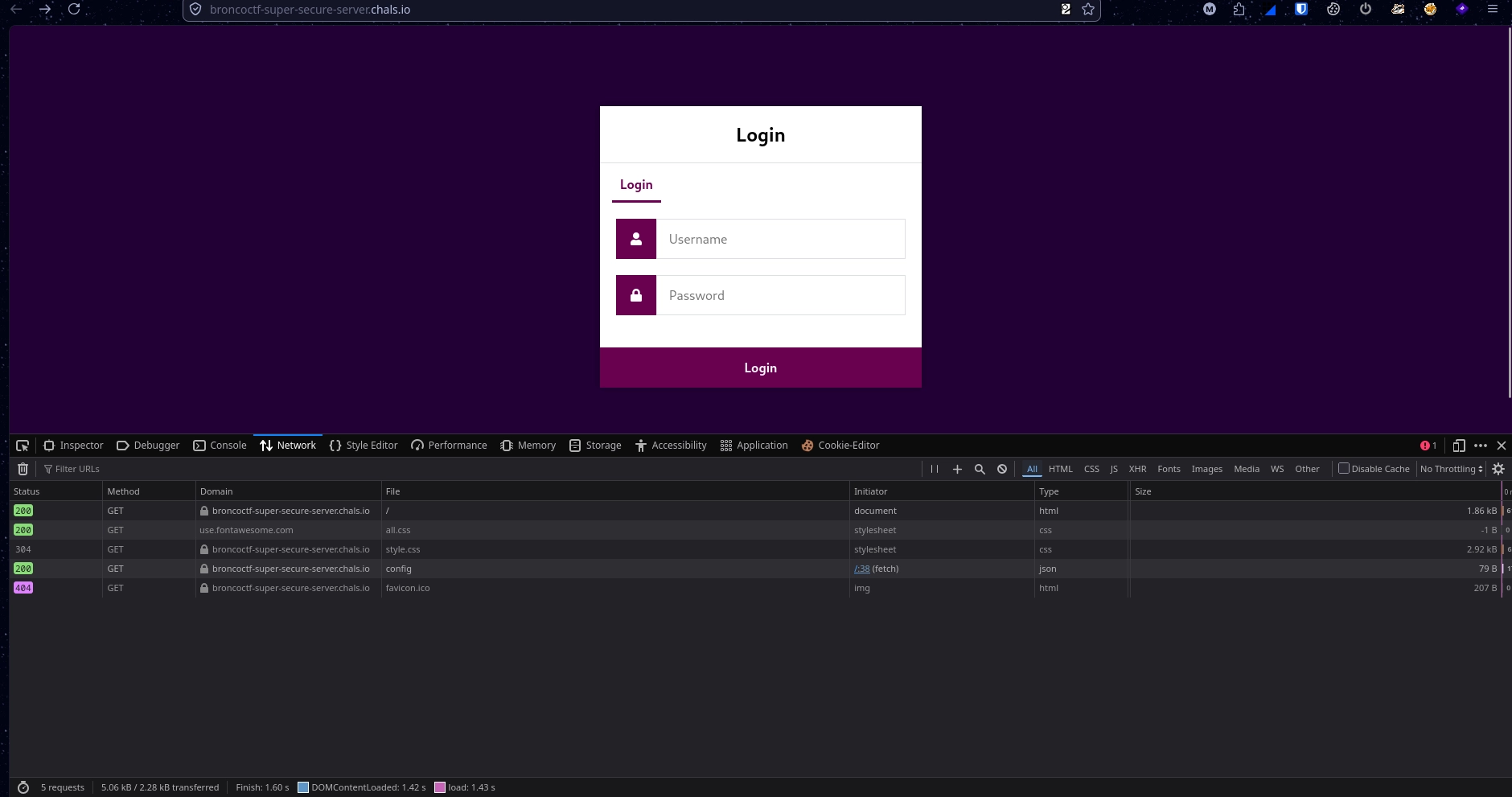Switch to the Debugger tab
The height and width of the screenshot is (797, 1512).
pos(148,446)
